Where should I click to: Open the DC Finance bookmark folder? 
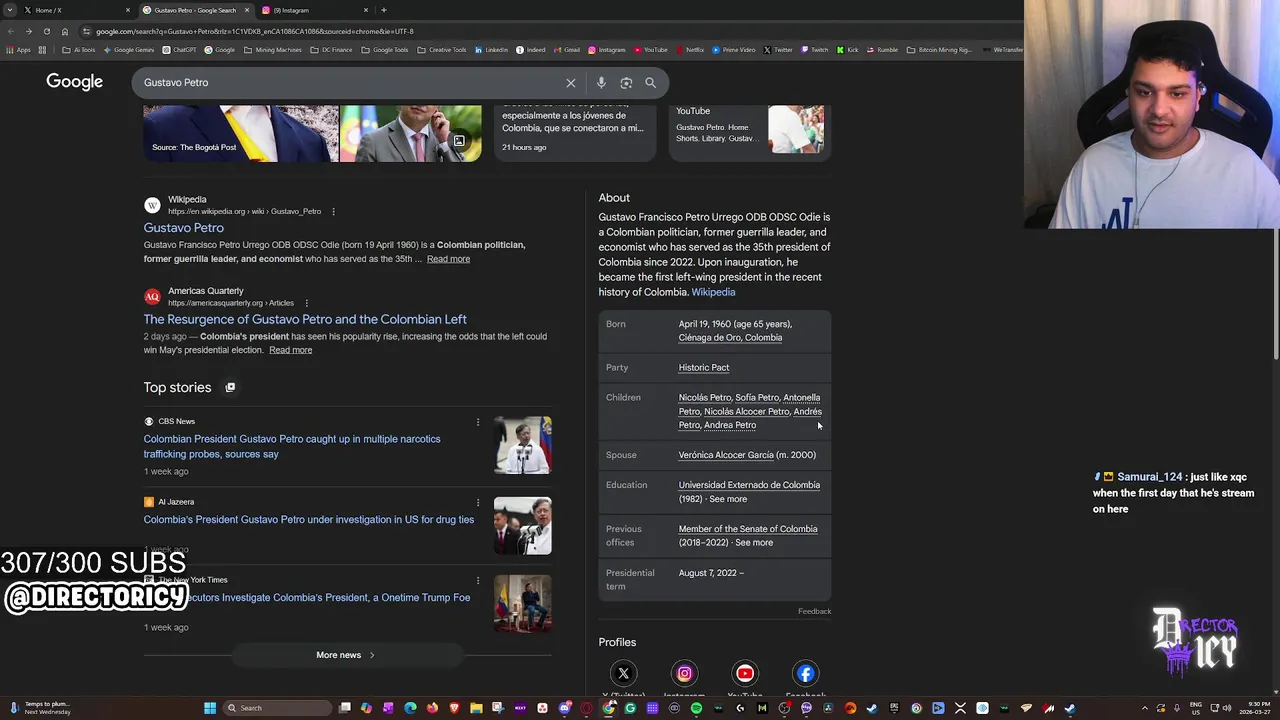(x=331, y=50)
